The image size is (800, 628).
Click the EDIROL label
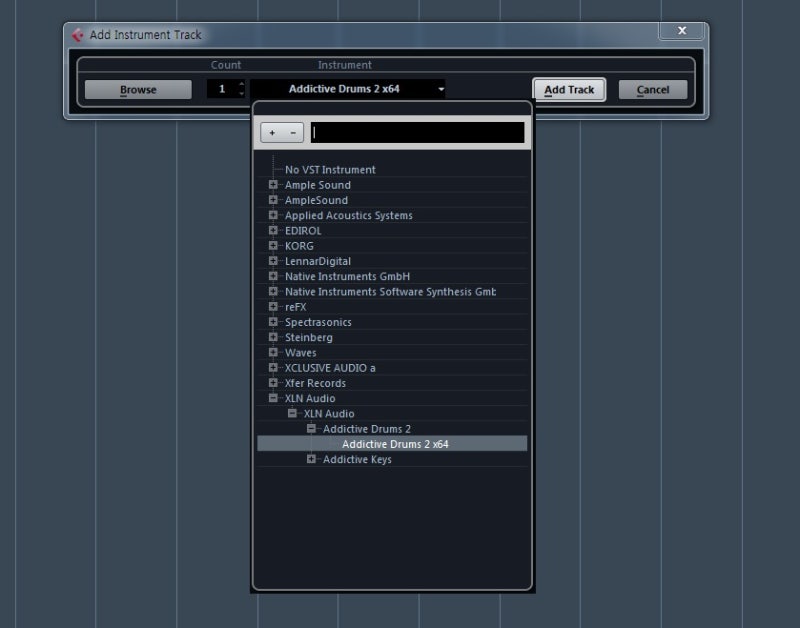tap(303, 231)
